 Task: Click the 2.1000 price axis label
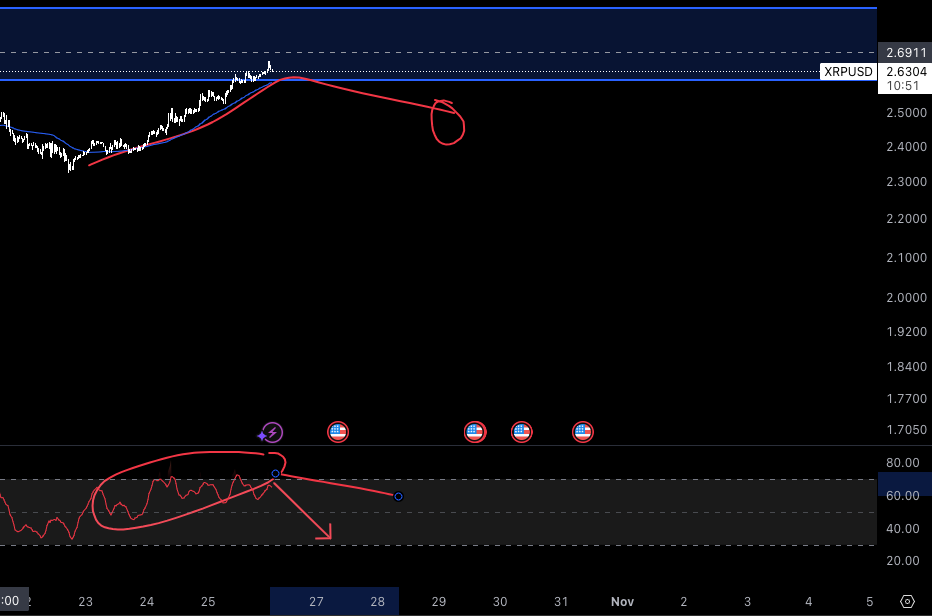[x=906, y=257]
